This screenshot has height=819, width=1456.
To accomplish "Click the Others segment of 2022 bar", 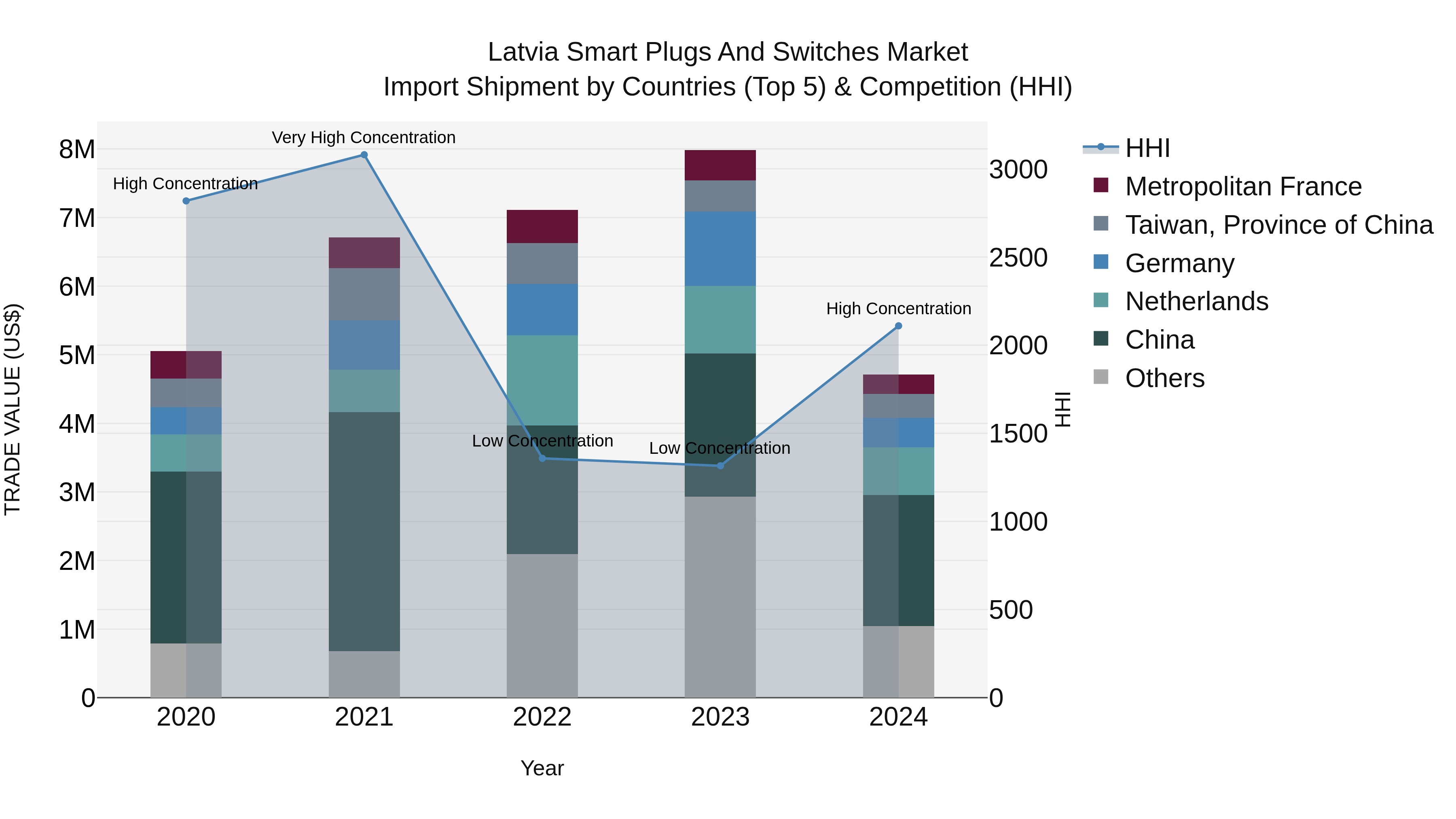I will pyautogui.click(x=542, y=626).
